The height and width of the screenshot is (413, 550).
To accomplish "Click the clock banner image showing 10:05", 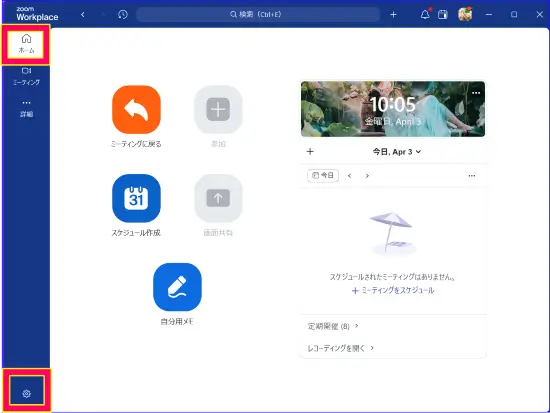I will coord(393,109).
